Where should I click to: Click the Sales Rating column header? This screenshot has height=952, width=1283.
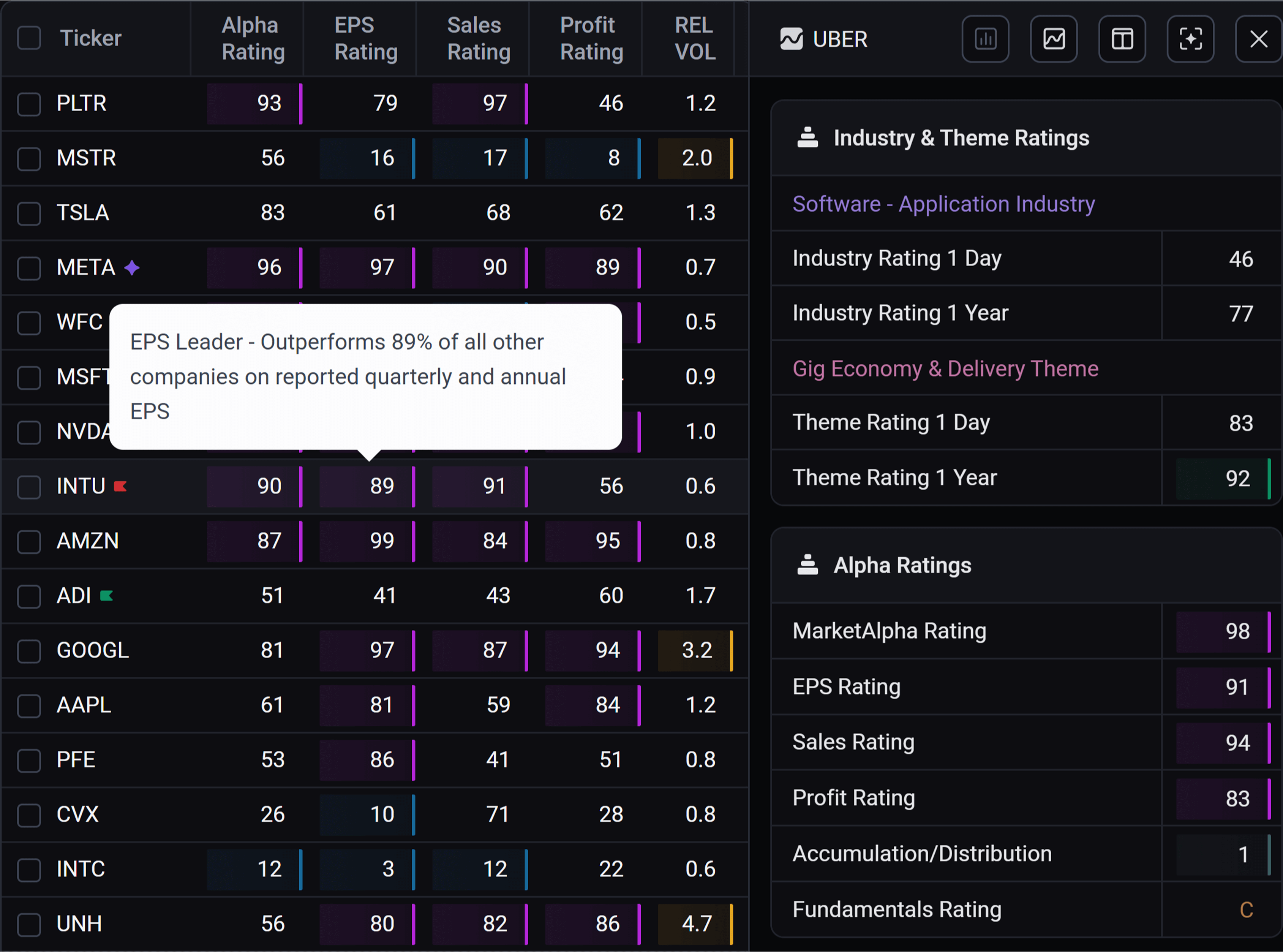pyautogui.click(x=478, y=38)
